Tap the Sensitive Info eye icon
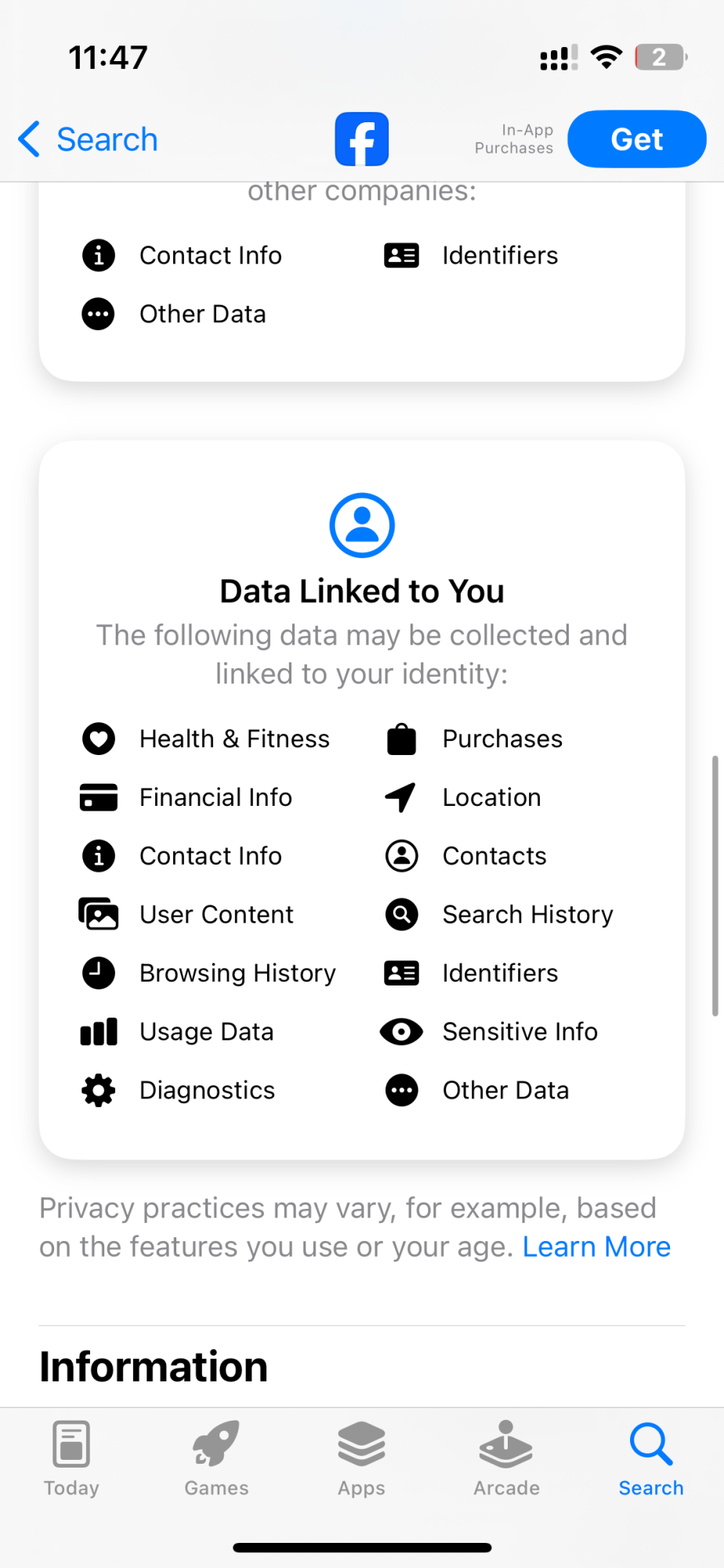Viewport: 724px width, 1568px height. click(401, 1032)
